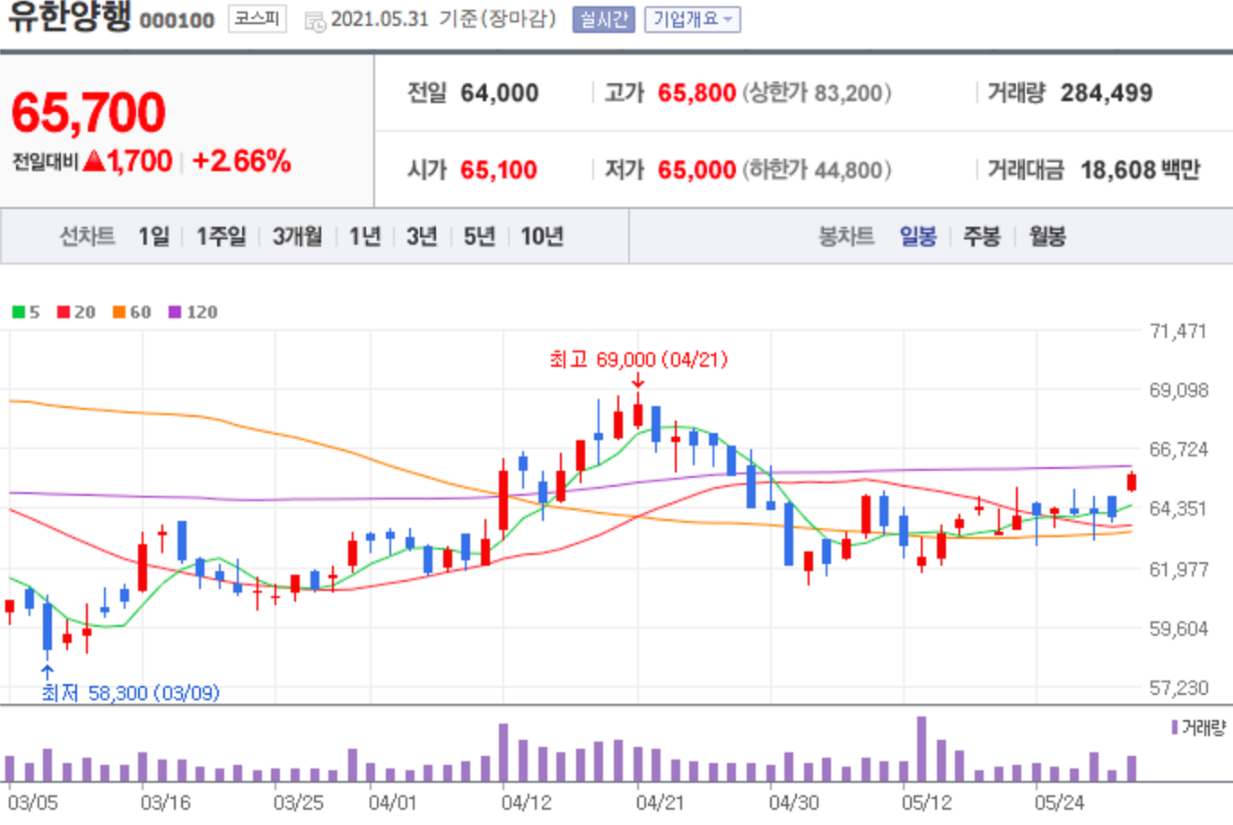The height and width of the screenshot is (825, 1233).
Task: Click the 2021.05.31 기준(장마감) date text
Action: [x=443, y=20]
